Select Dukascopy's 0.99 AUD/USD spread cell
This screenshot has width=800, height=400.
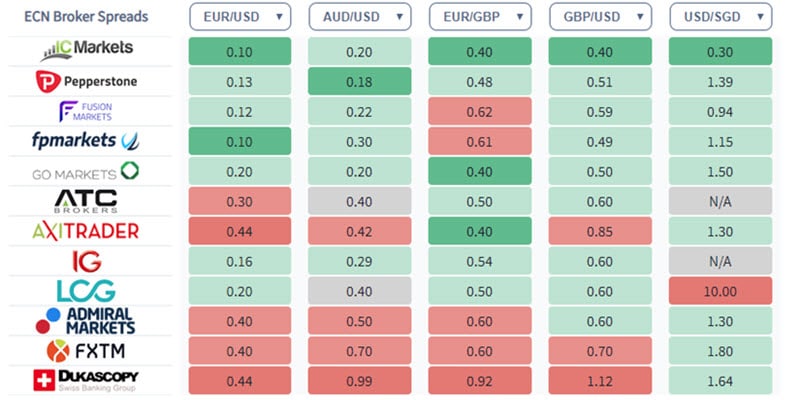(x=360, y=381)
